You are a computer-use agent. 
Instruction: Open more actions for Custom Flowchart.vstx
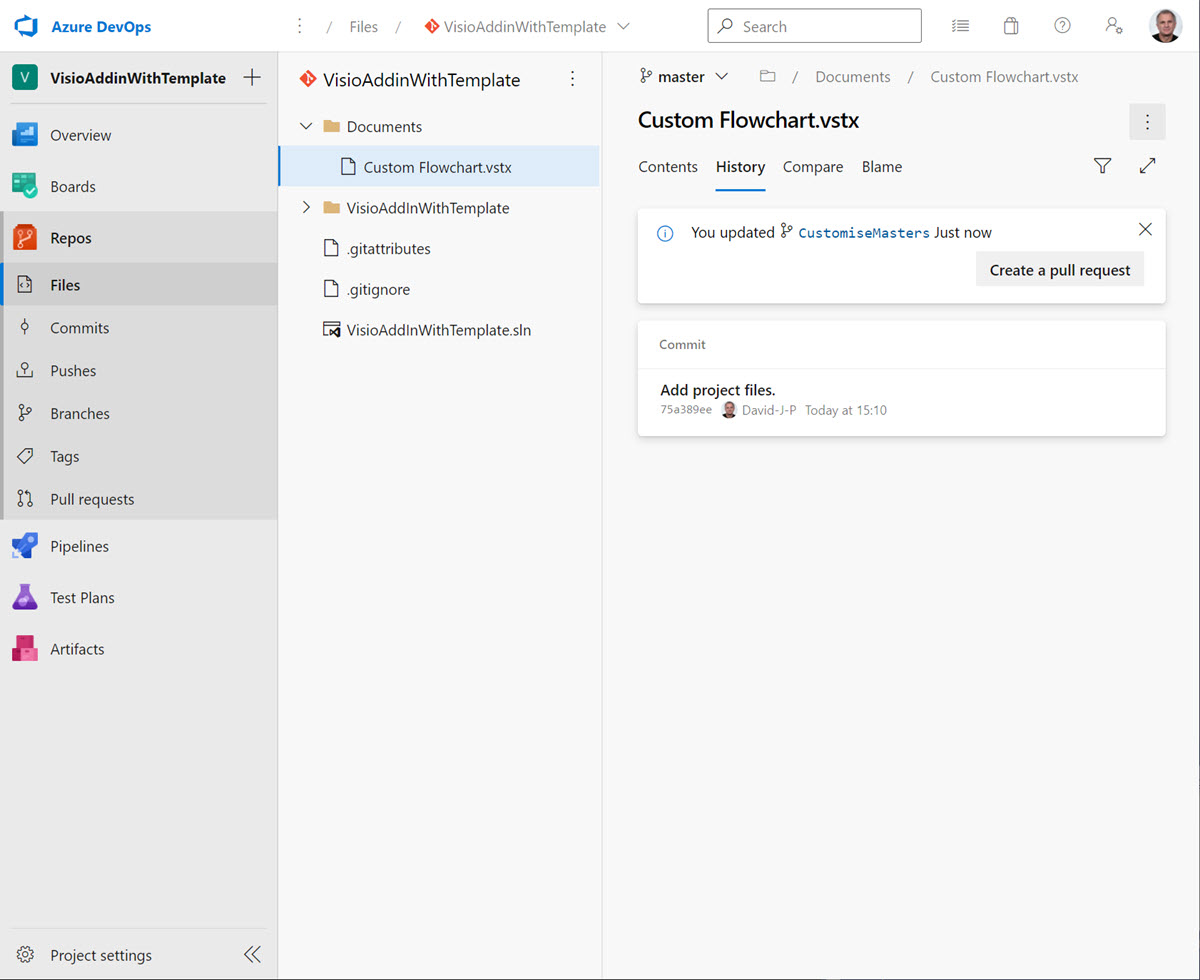point(1147,122)
